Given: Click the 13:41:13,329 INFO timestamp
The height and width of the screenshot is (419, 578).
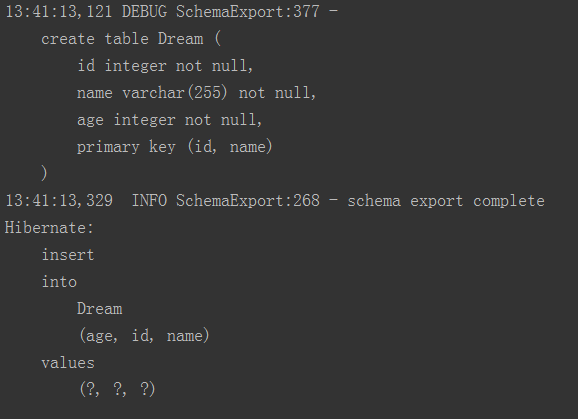Looking at the screenshot, I should tap(59, 201).
